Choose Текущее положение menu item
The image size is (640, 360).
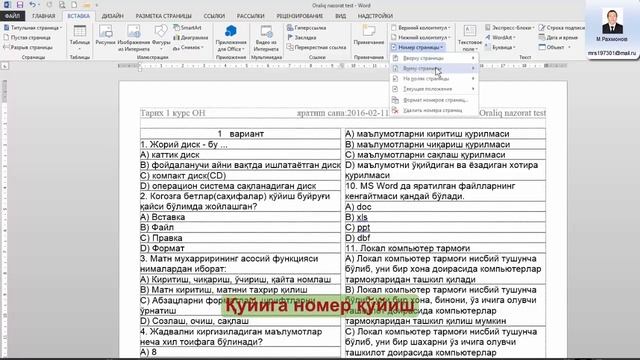[434, 89]
